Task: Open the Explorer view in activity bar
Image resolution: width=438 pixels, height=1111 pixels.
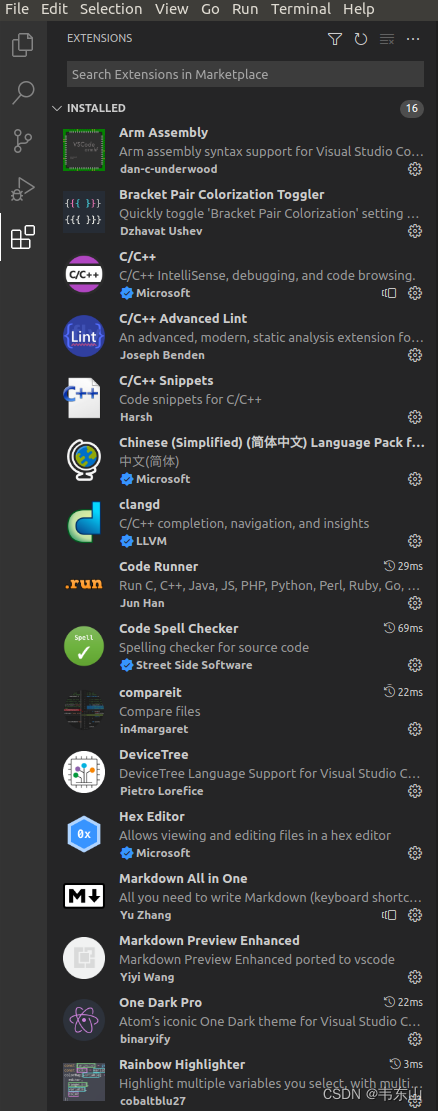Action: pyautogui.click(x=23, y=45)
